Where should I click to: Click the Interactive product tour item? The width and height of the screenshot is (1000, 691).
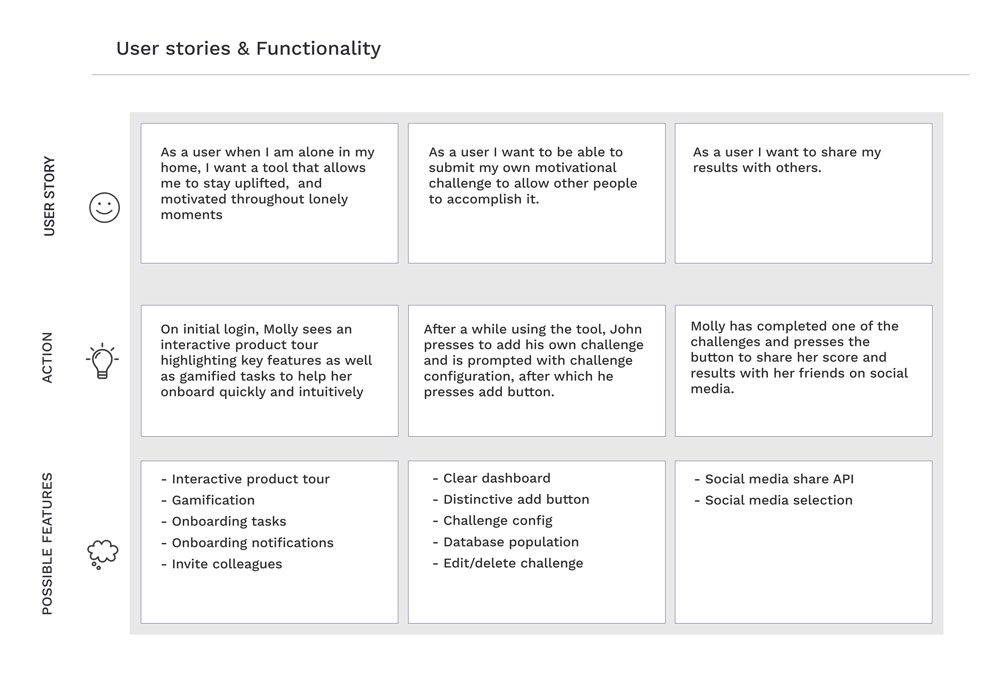click(x=246, y=479)
